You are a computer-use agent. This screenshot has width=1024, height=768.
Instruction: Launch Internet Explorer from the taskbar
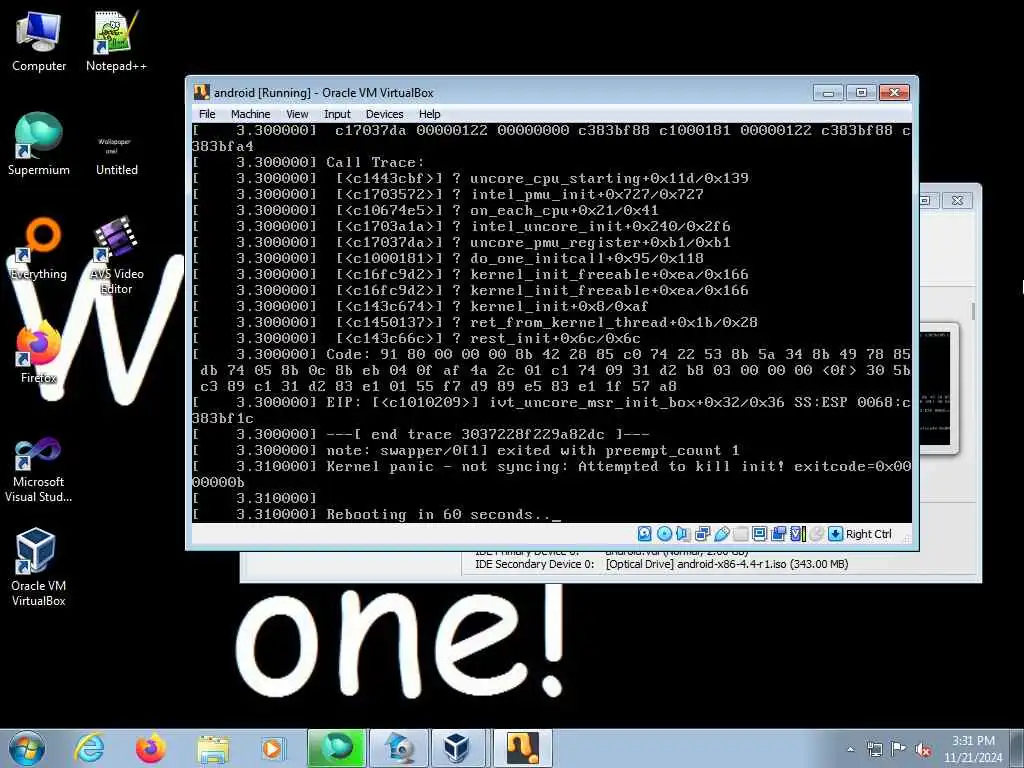(x=89, y=748)
